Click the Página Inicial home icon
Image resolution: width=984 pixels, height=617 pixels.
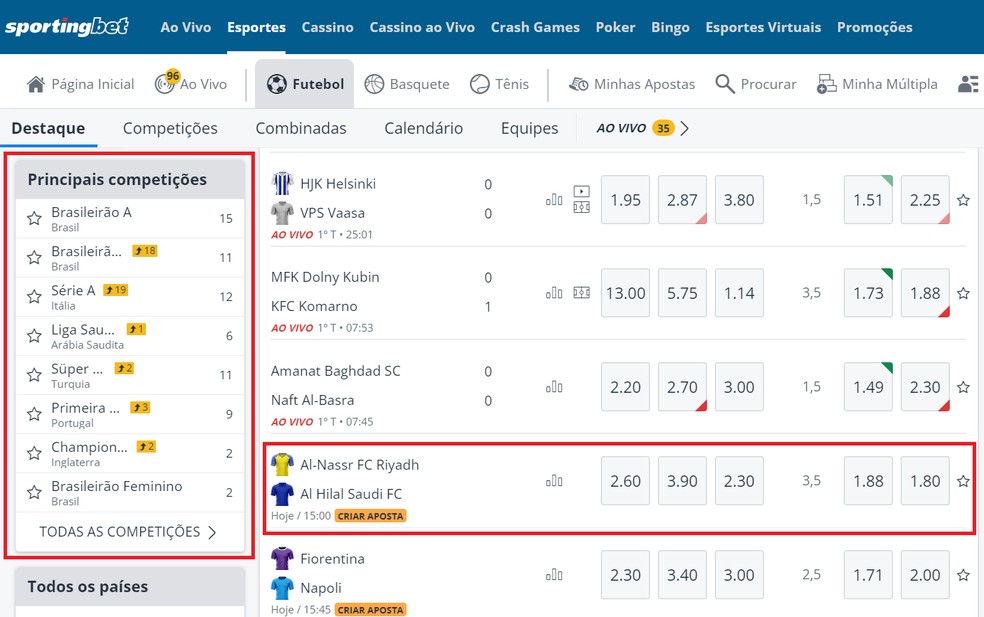coord(36,84)
